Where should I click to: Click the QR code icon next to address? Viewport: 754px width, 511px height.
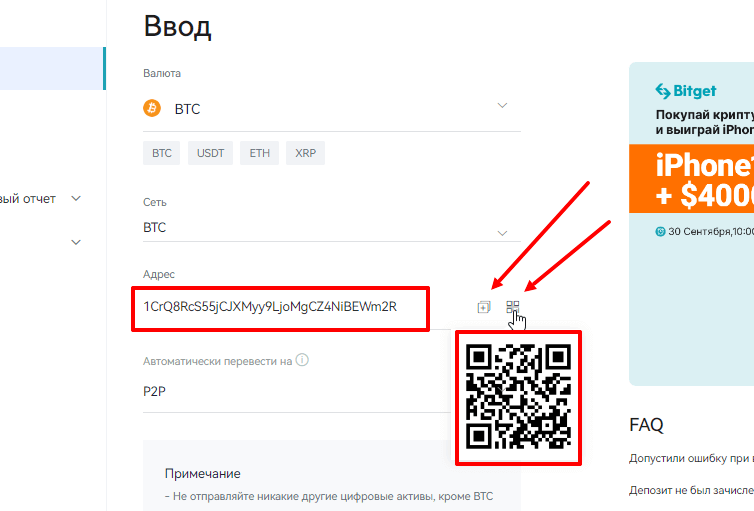tap(513, 307)
